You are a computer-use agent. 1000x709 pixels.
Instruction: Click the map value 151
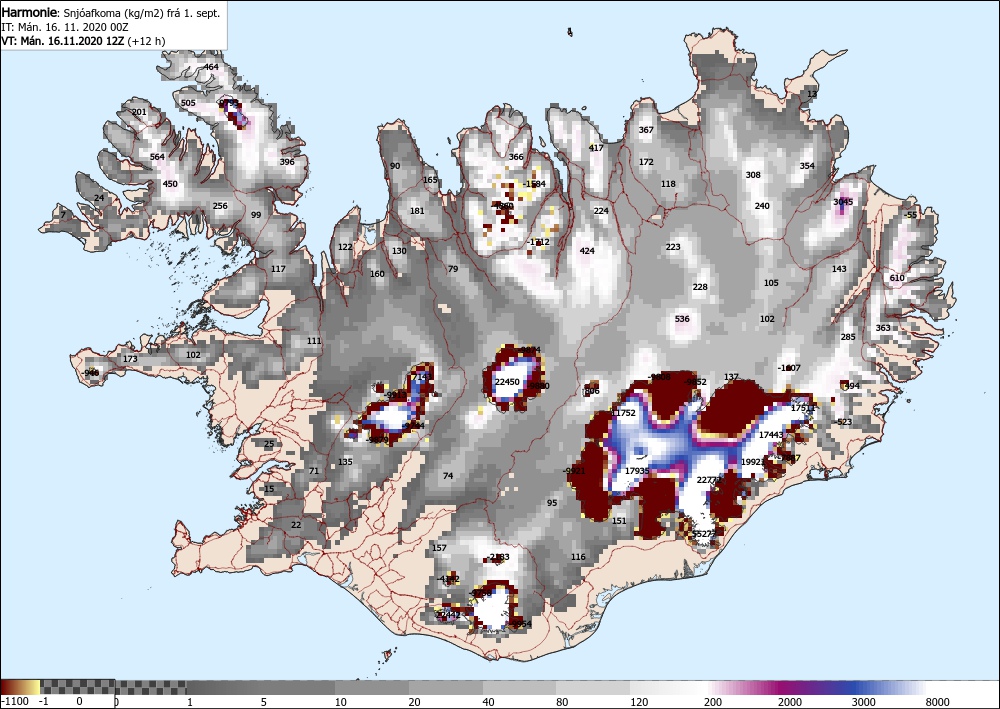(619, 521)
